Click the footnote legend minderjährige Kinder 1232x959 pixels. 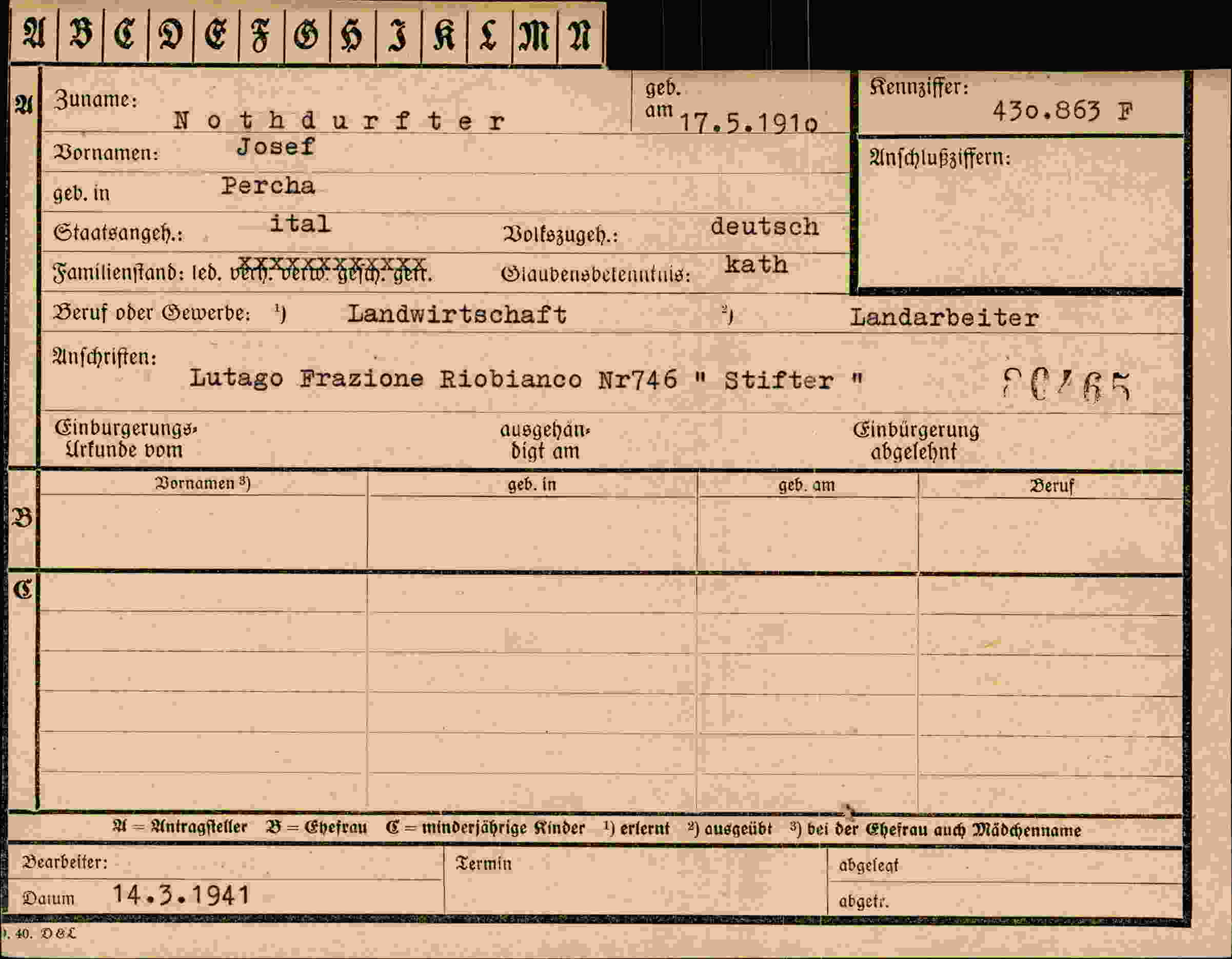pyautogui.click(x=486, y=828)
